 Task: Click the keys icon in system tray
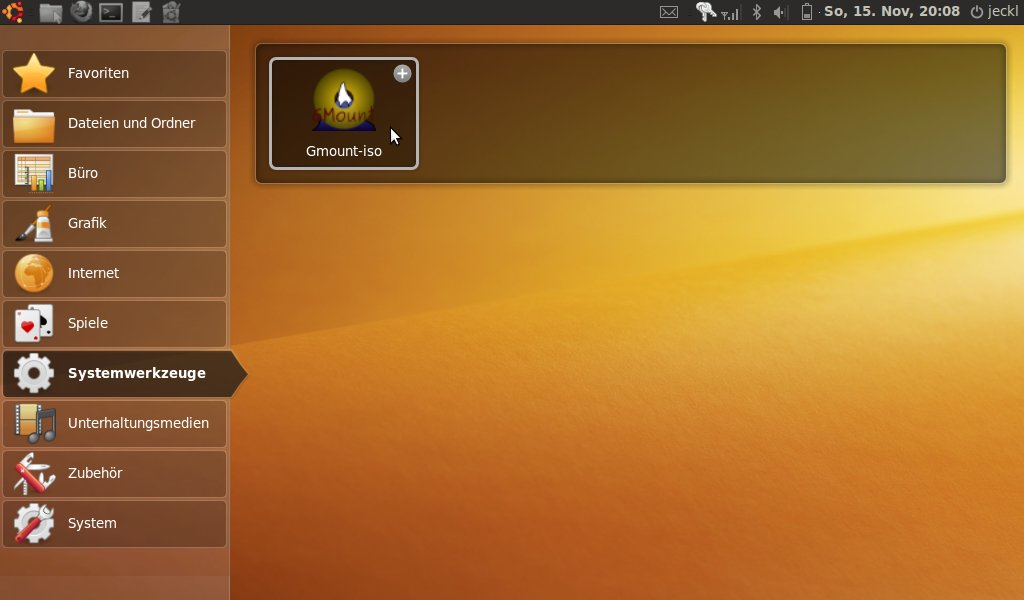click(x=705, y=12)
